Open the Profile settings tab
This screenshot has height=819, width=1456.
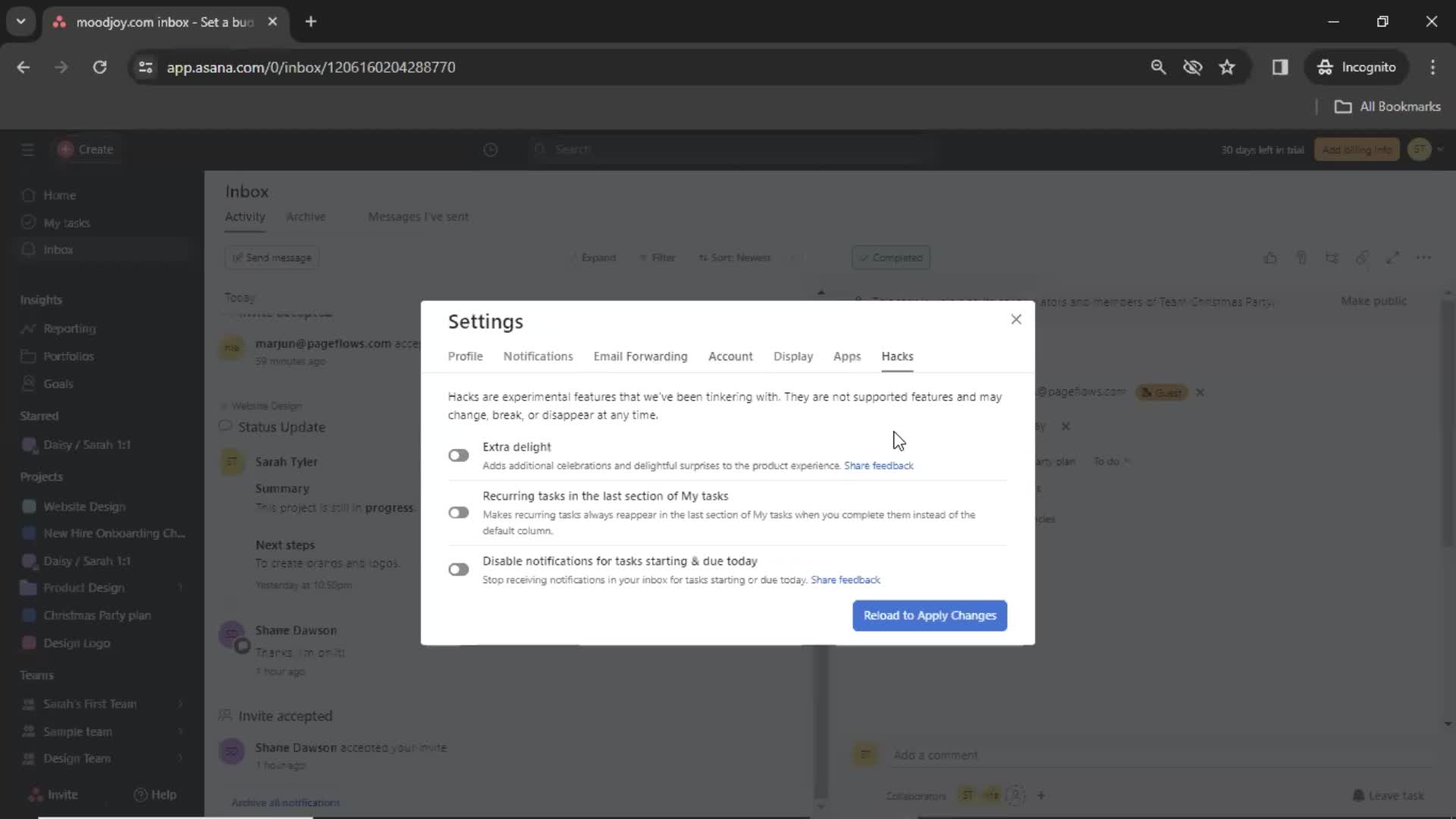point(465,356)
